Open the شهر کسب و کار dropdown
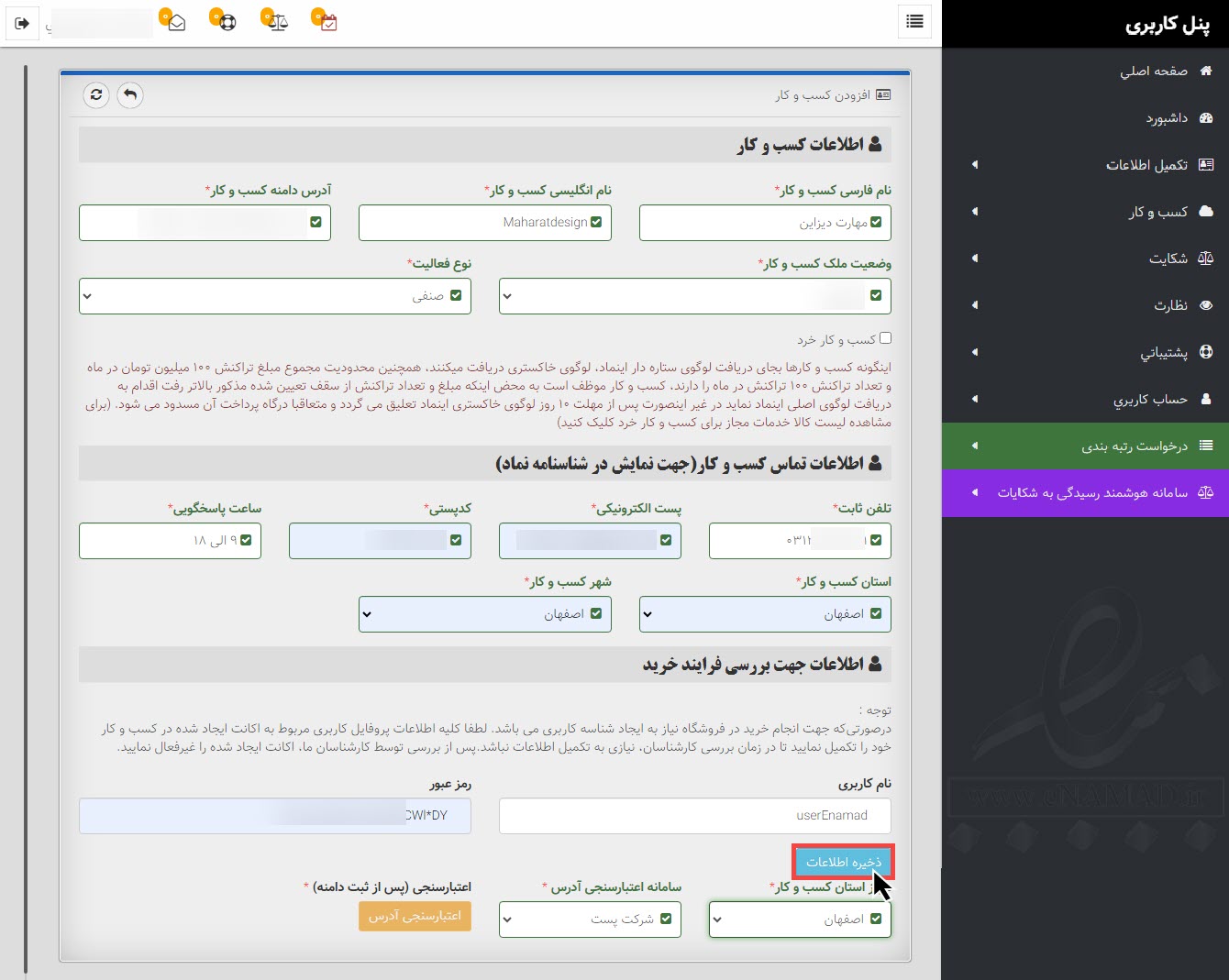 pos(485,614)
